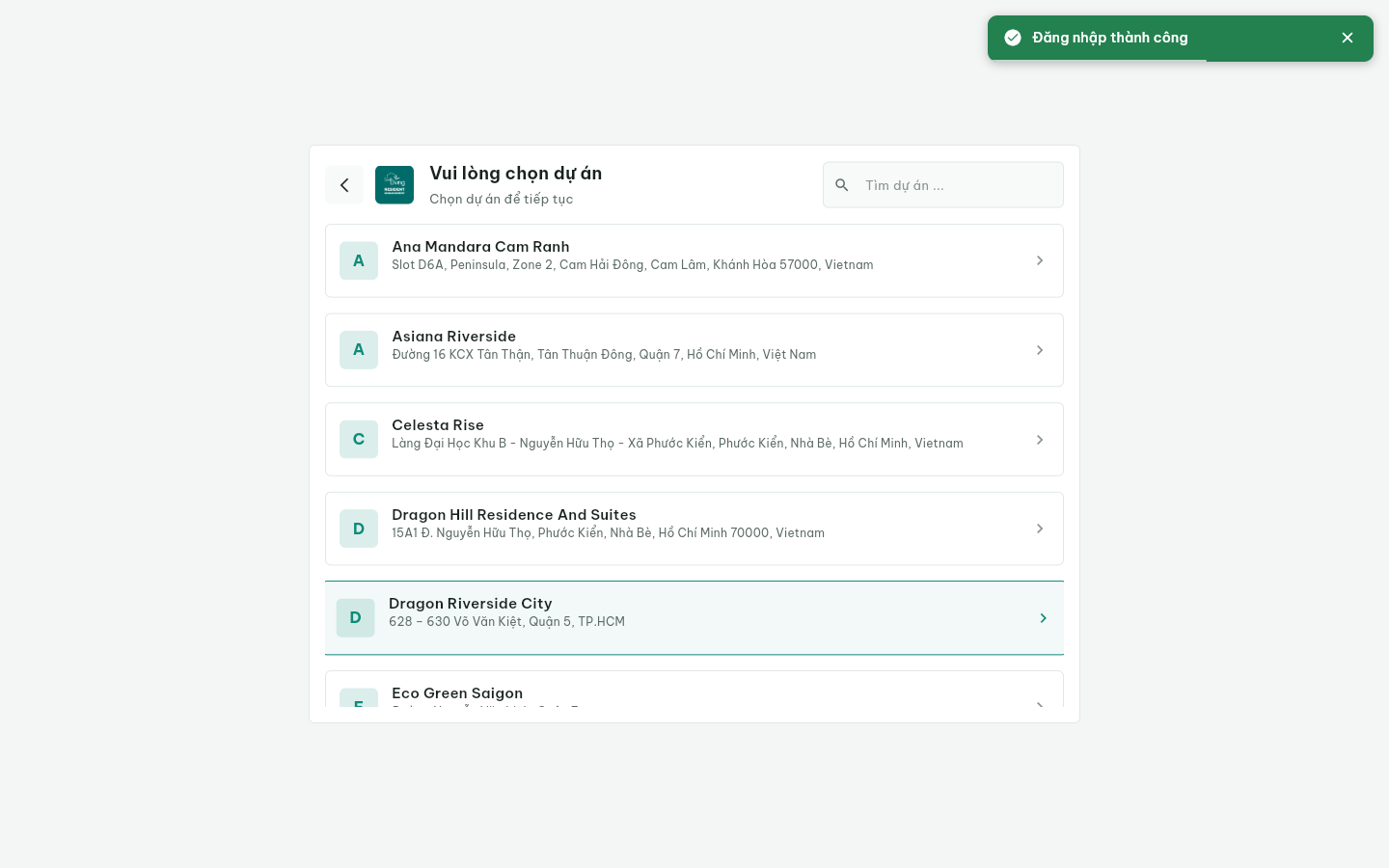This screenshot has width=1389, height=868.
Task: Select the Asiana Riverside project
Action: (694, 350)
